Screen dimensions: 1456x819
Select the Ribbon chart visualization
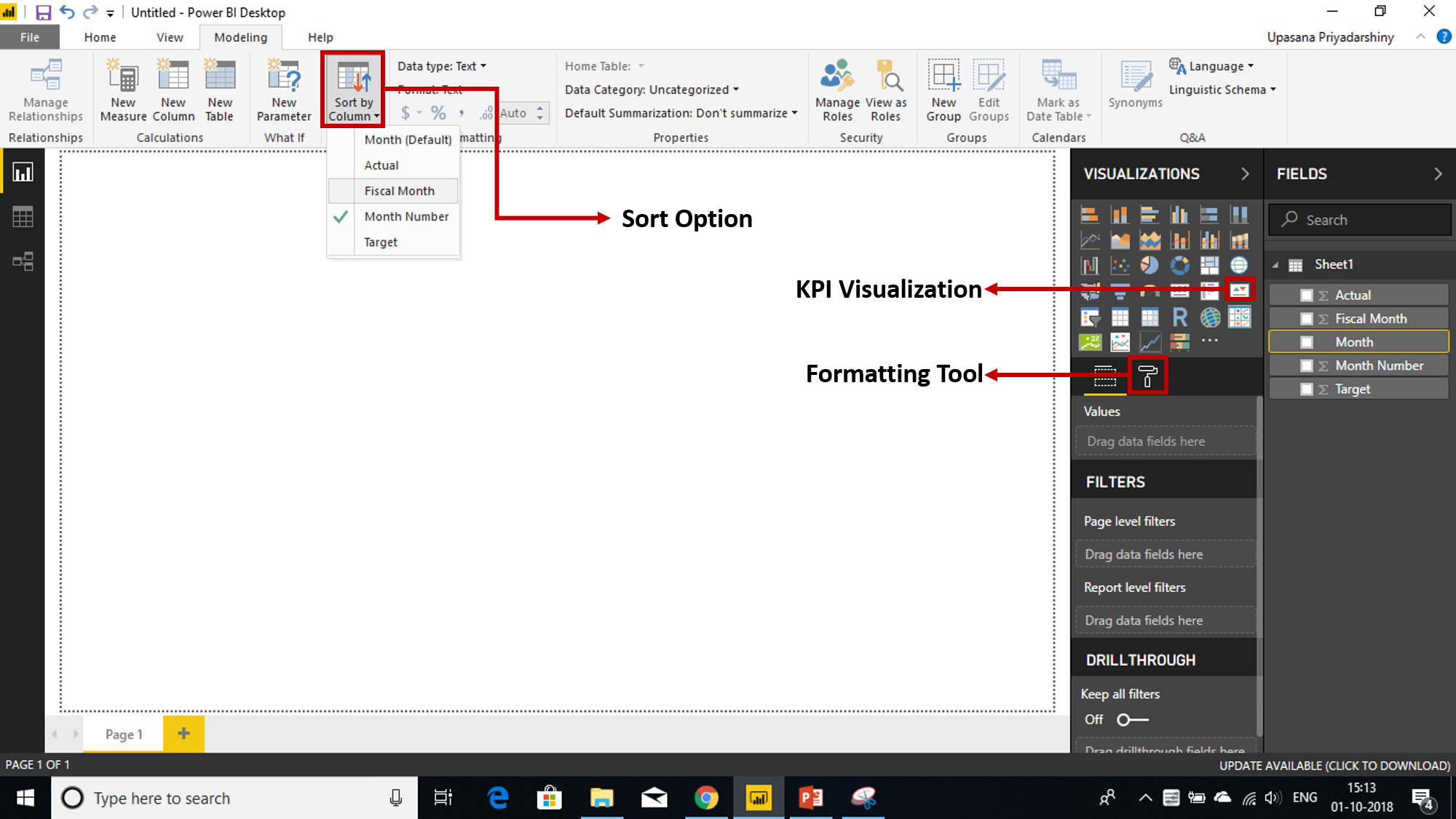tap(1239, 240)
